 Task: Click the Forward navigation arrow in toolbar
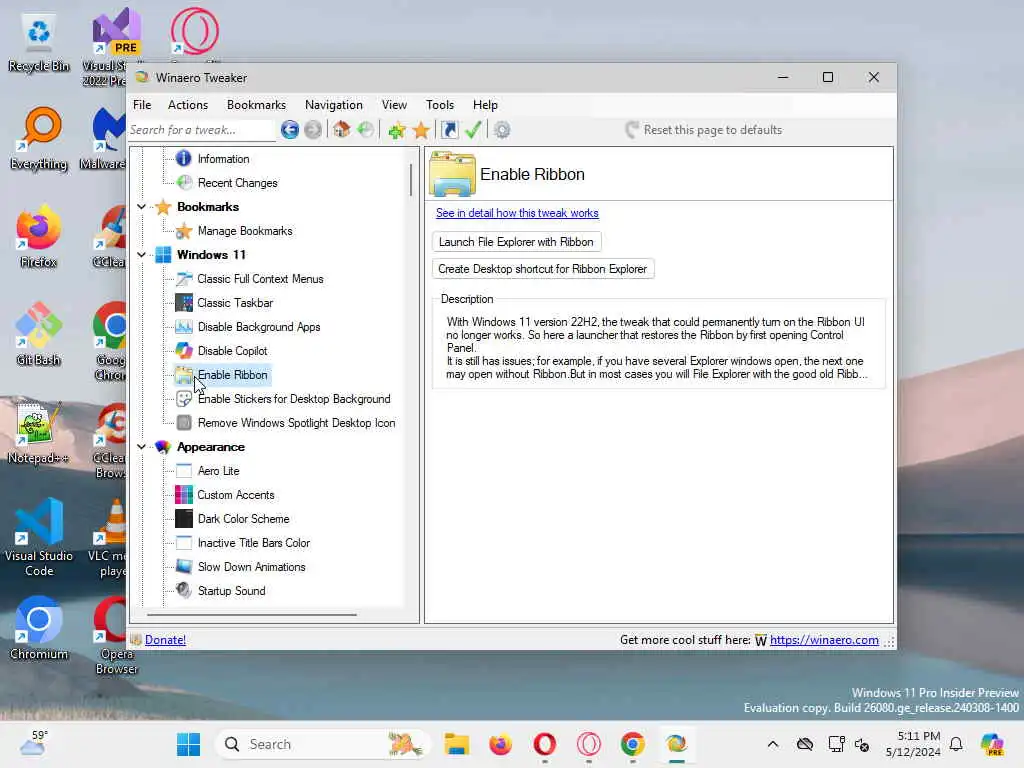point(313,130)
